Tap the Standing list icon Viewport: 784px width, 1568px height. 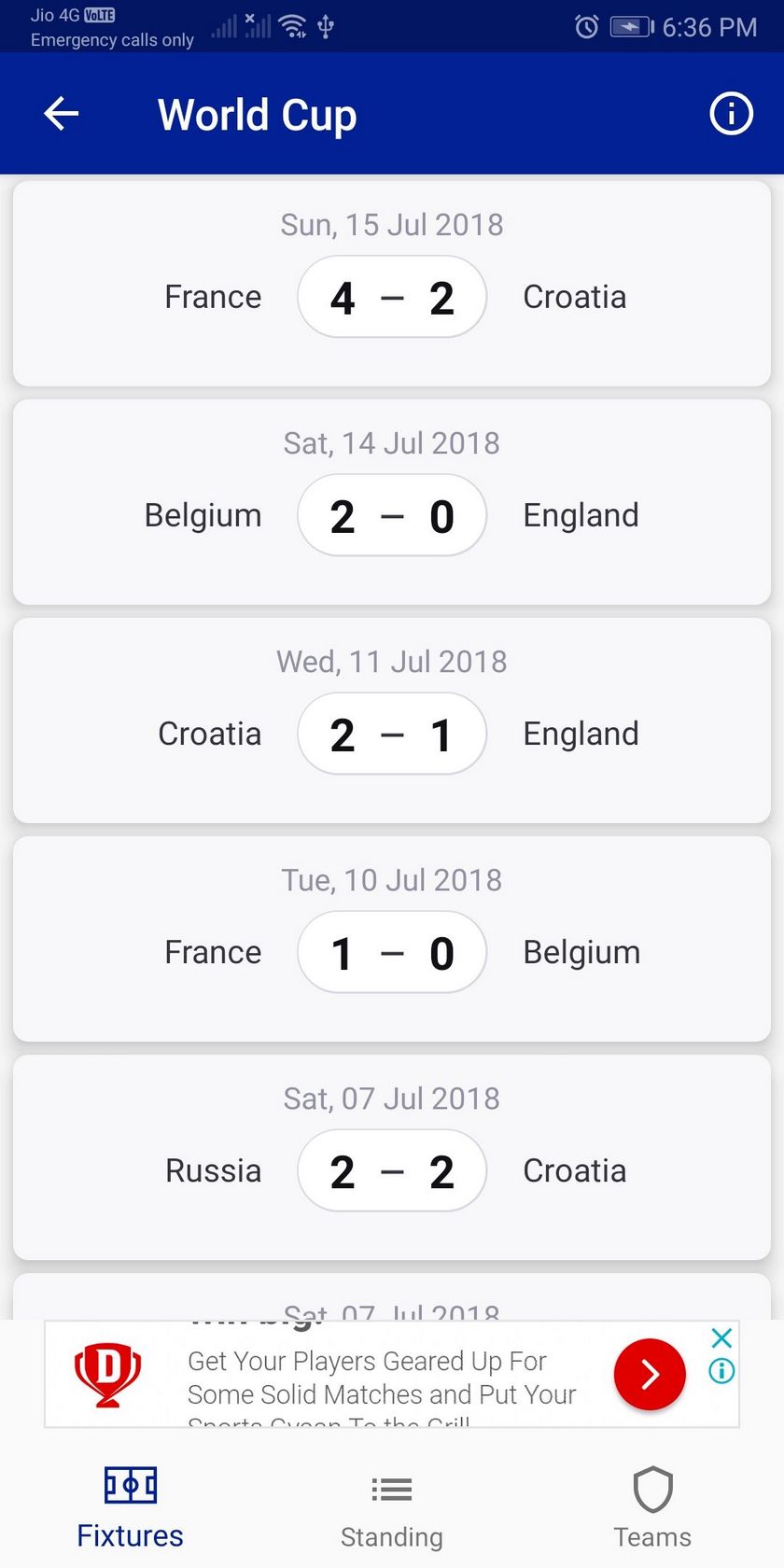(x=392, y=1489)
